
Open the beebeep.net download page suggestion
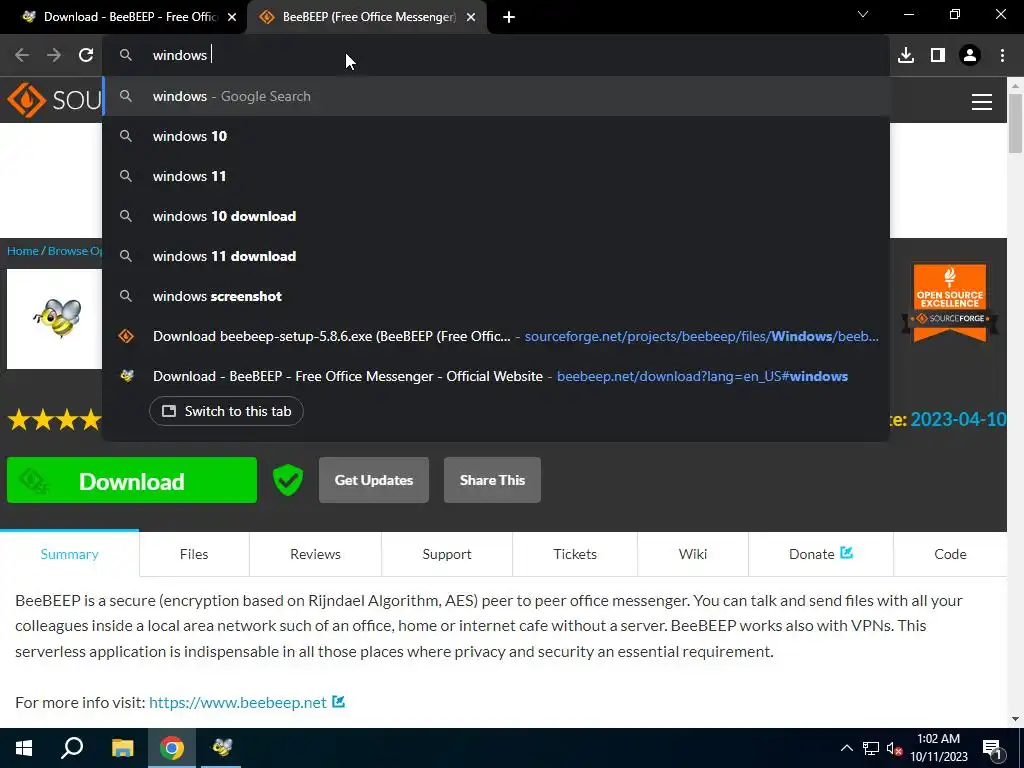coord(496,376)
